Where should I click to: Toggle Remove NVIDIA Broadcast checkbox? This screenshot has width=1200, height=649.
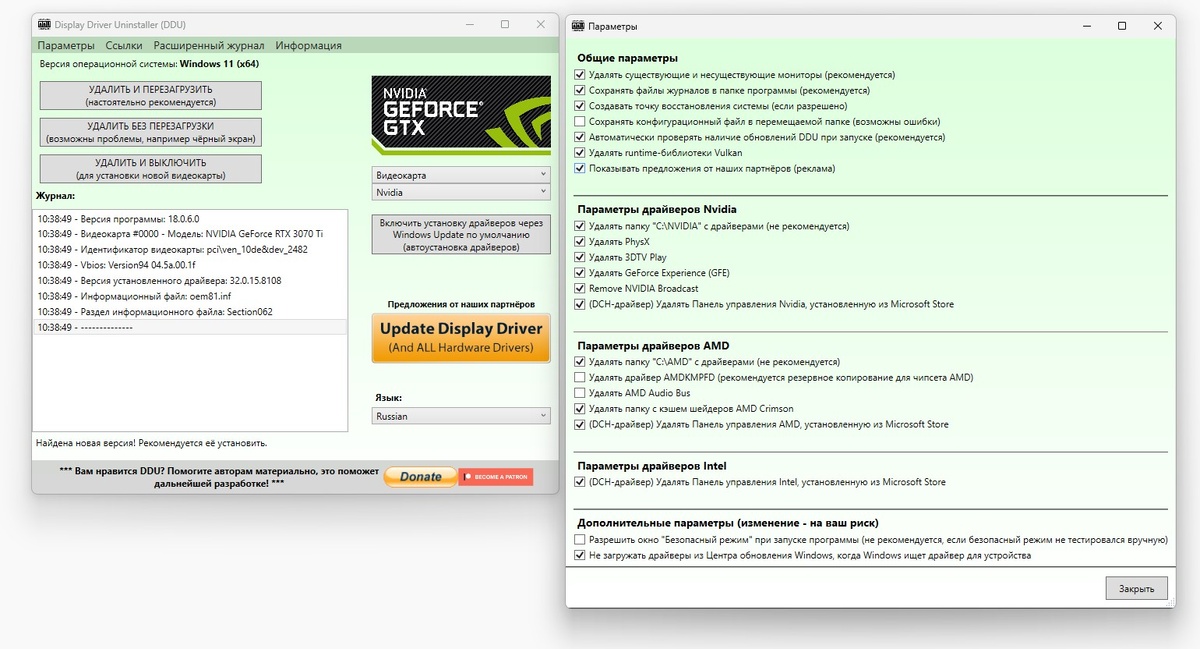pos(580,288)
